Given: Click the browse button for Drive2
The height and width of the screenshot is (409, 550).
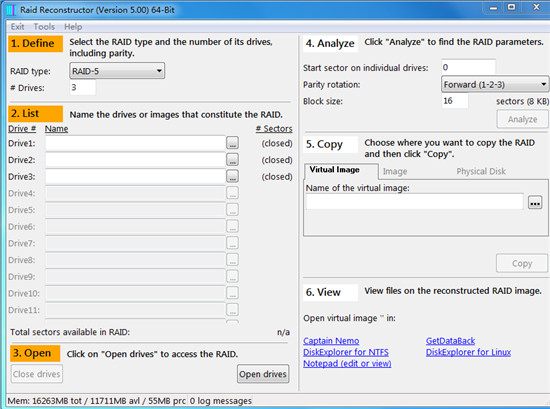Looking at the screenshot, I should tap(232, 160).
